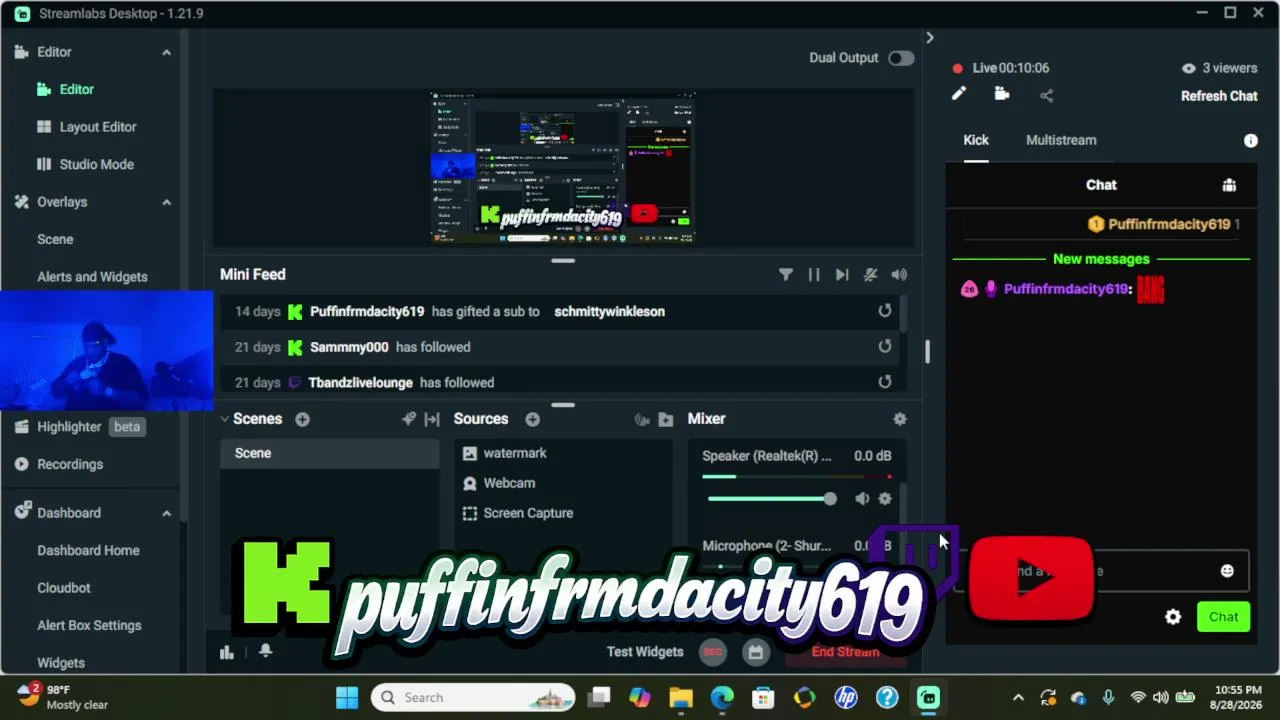Send message with the green Chat button
1280x720 pixels.
1223,617
